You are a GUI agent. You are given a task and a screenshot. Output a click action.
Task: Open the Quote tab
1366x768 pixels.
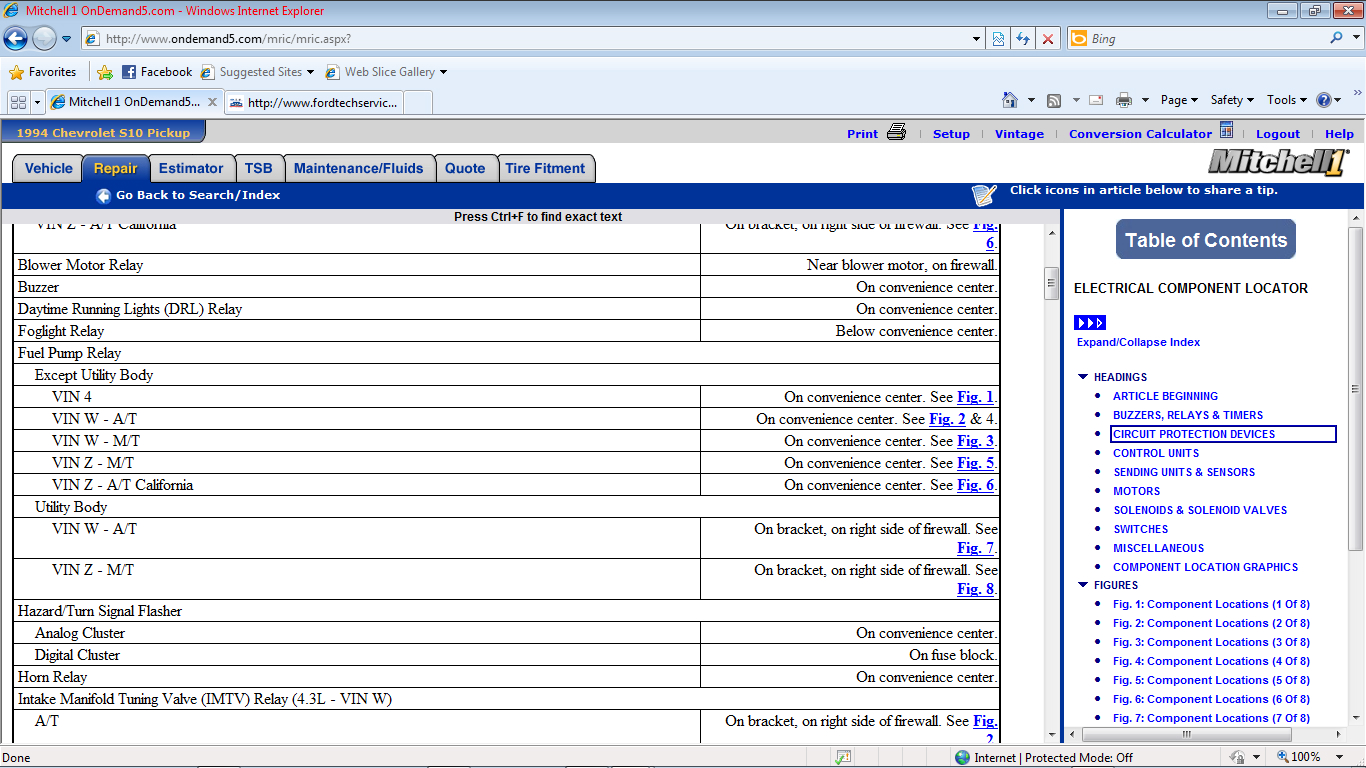(x=465, y=169)
